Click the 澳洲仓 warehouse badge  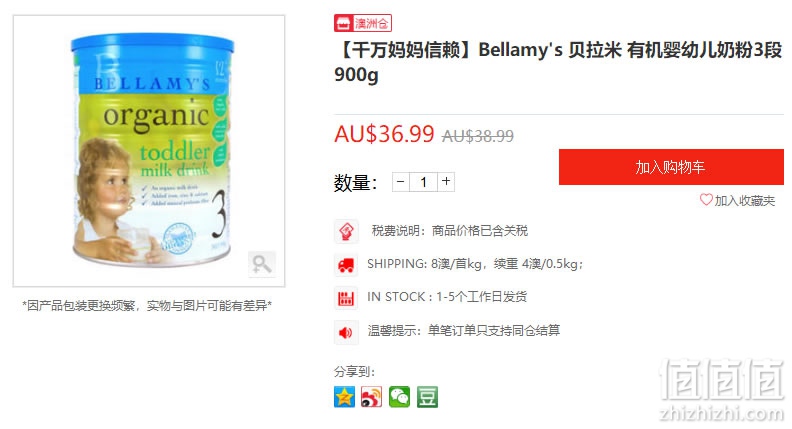pos(363,23)
